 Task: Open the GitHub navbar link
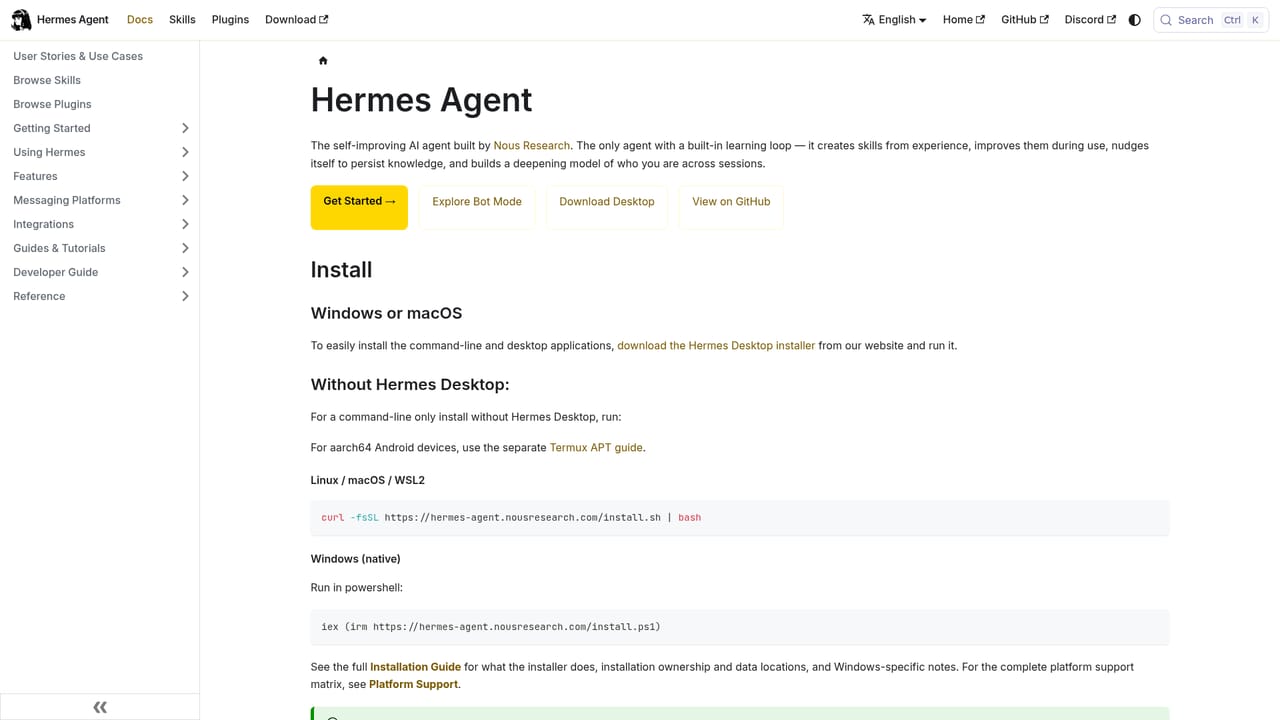[x=1025, y=20]
